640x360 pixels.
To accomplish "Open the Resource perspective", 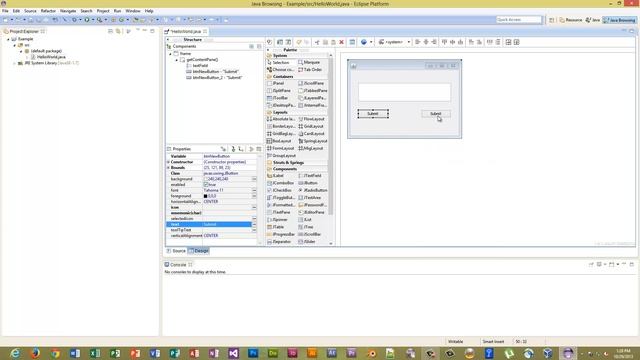I will 571,20.
